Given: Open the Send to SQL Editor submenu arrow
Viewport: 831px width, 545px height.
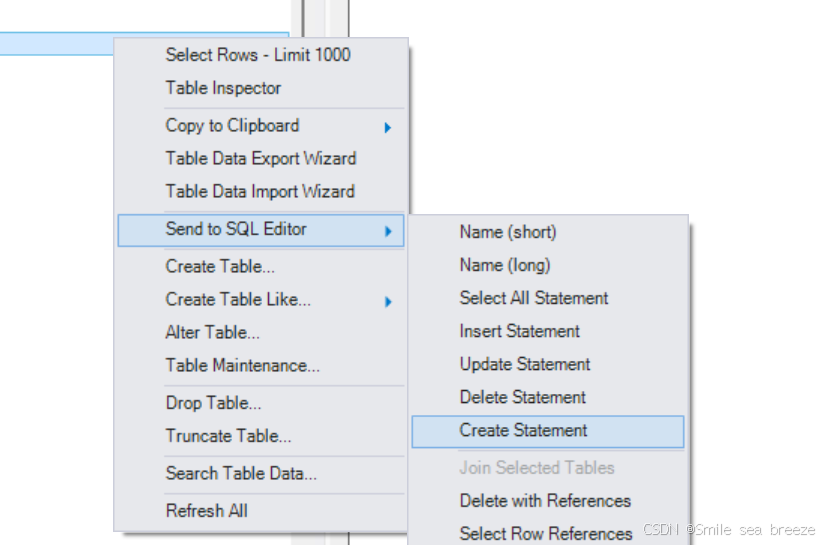Looking at the screenshot, I should pyautogui.click(x=388, y=231).
